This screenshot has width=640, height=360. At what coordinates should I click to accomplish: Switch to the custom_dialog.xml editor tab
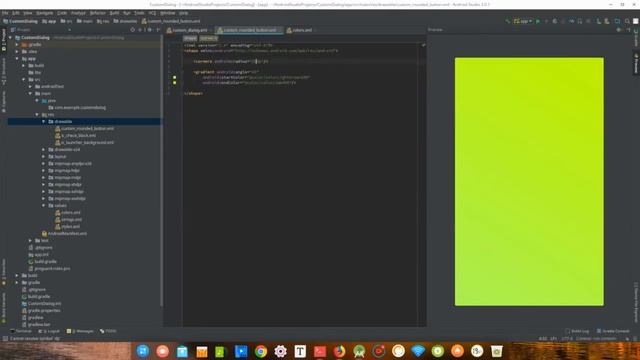[187, 30]
